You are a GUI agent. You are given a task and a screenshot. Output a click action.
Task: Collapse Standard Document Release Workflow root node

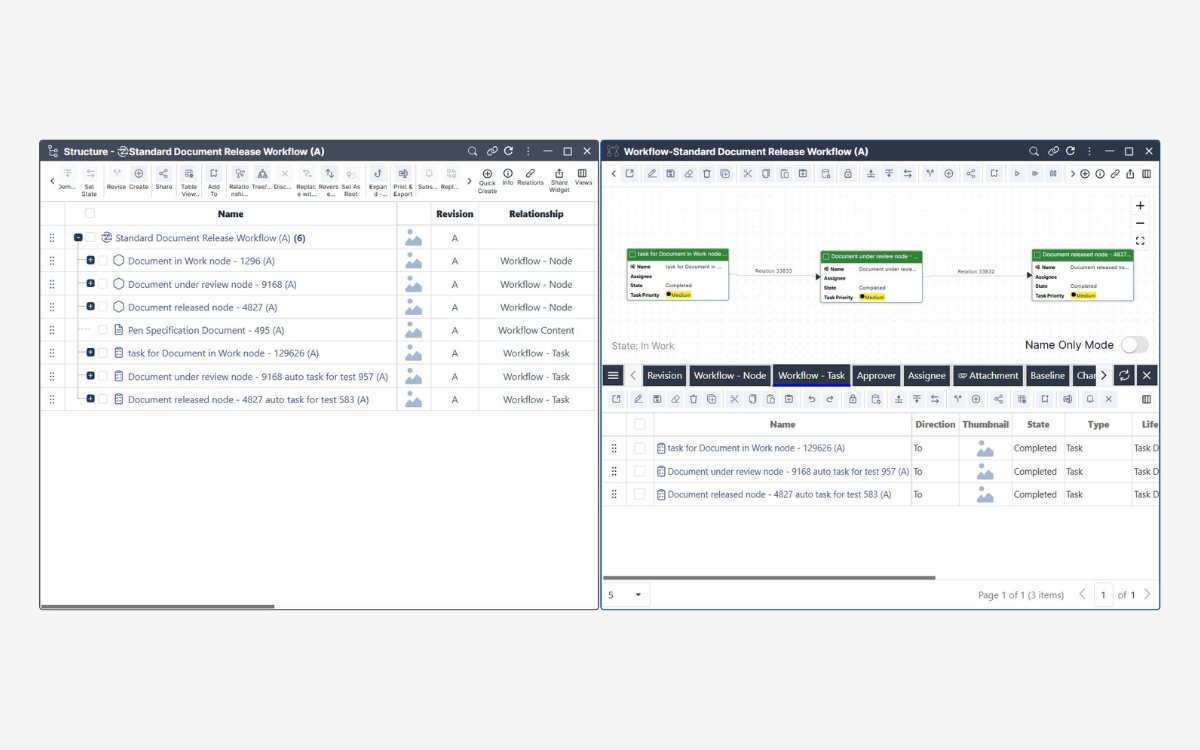click(x=78, y=238)
